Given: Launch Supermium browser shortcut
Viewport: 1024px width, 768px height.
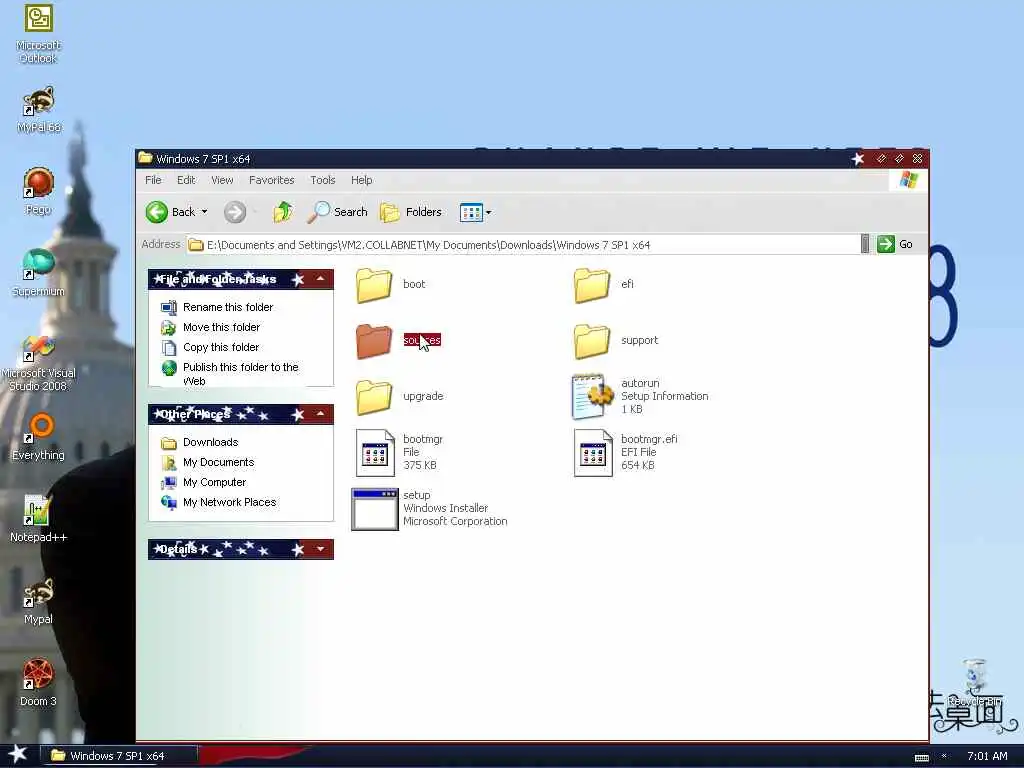Looking at the screenshot, I should 38,273.
